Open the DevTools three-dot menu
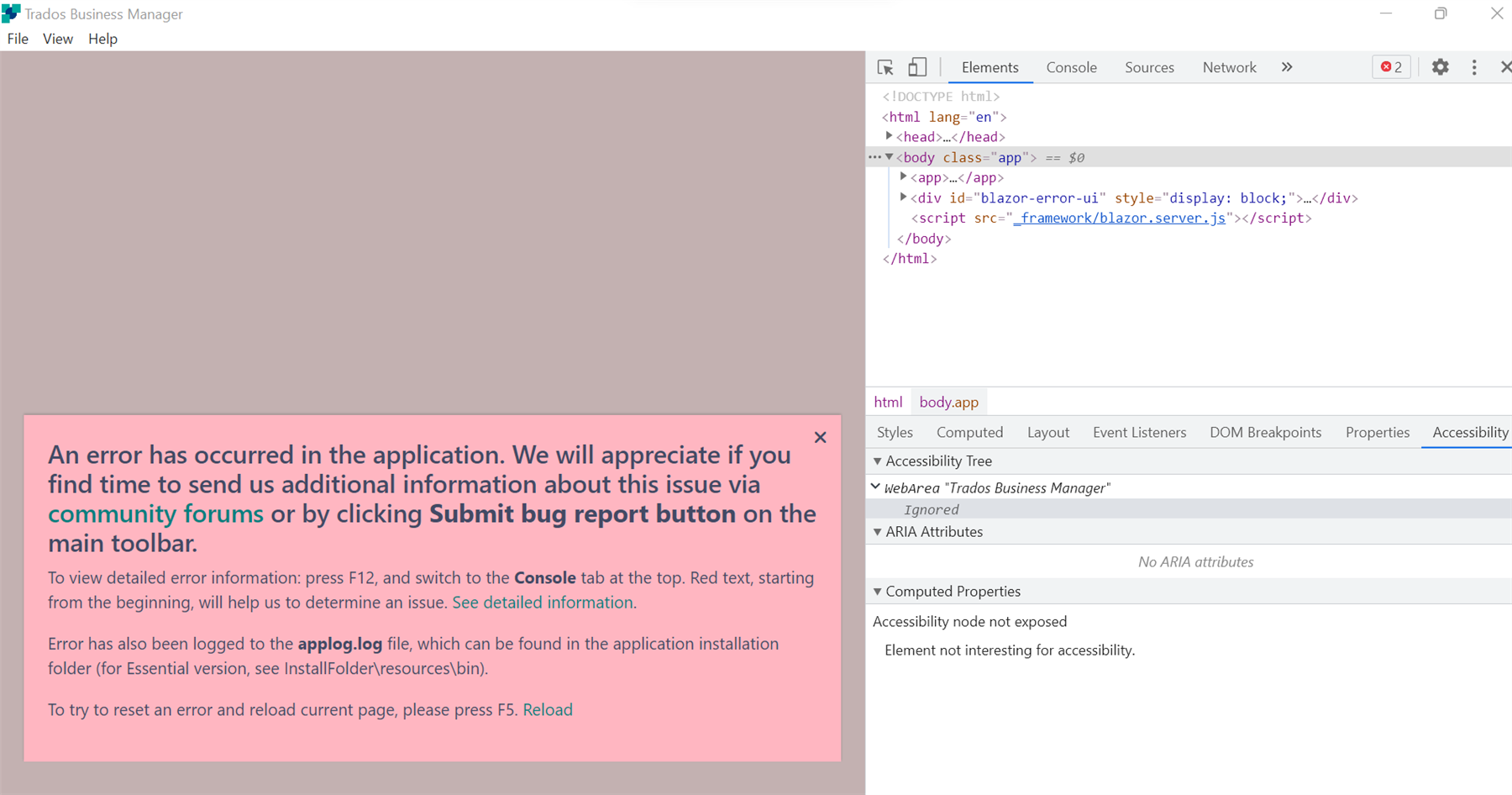The width and height of the screenshot is (1512, 795). 1474,67
